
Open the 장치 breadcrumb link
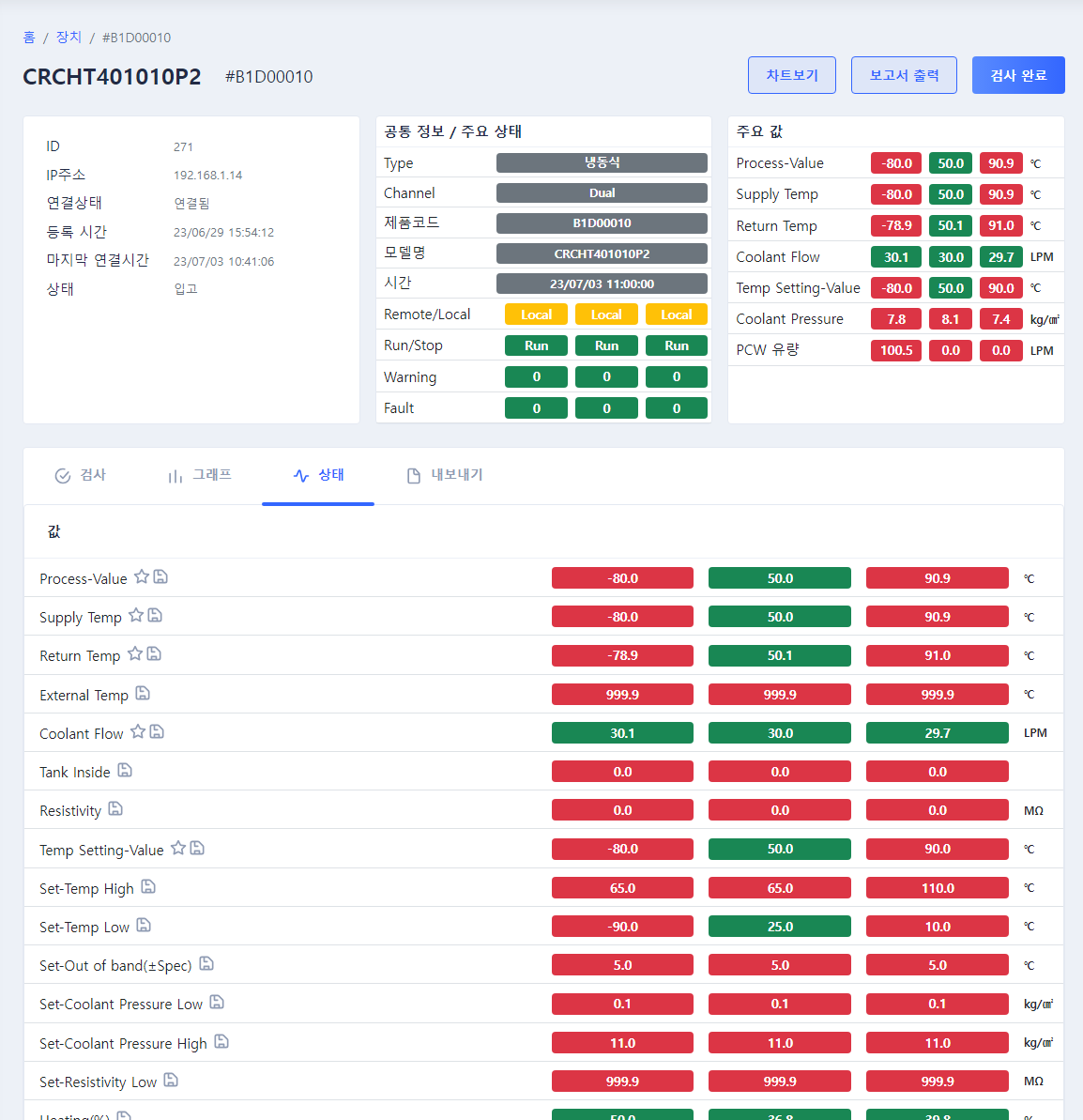(x=69, y=38)
